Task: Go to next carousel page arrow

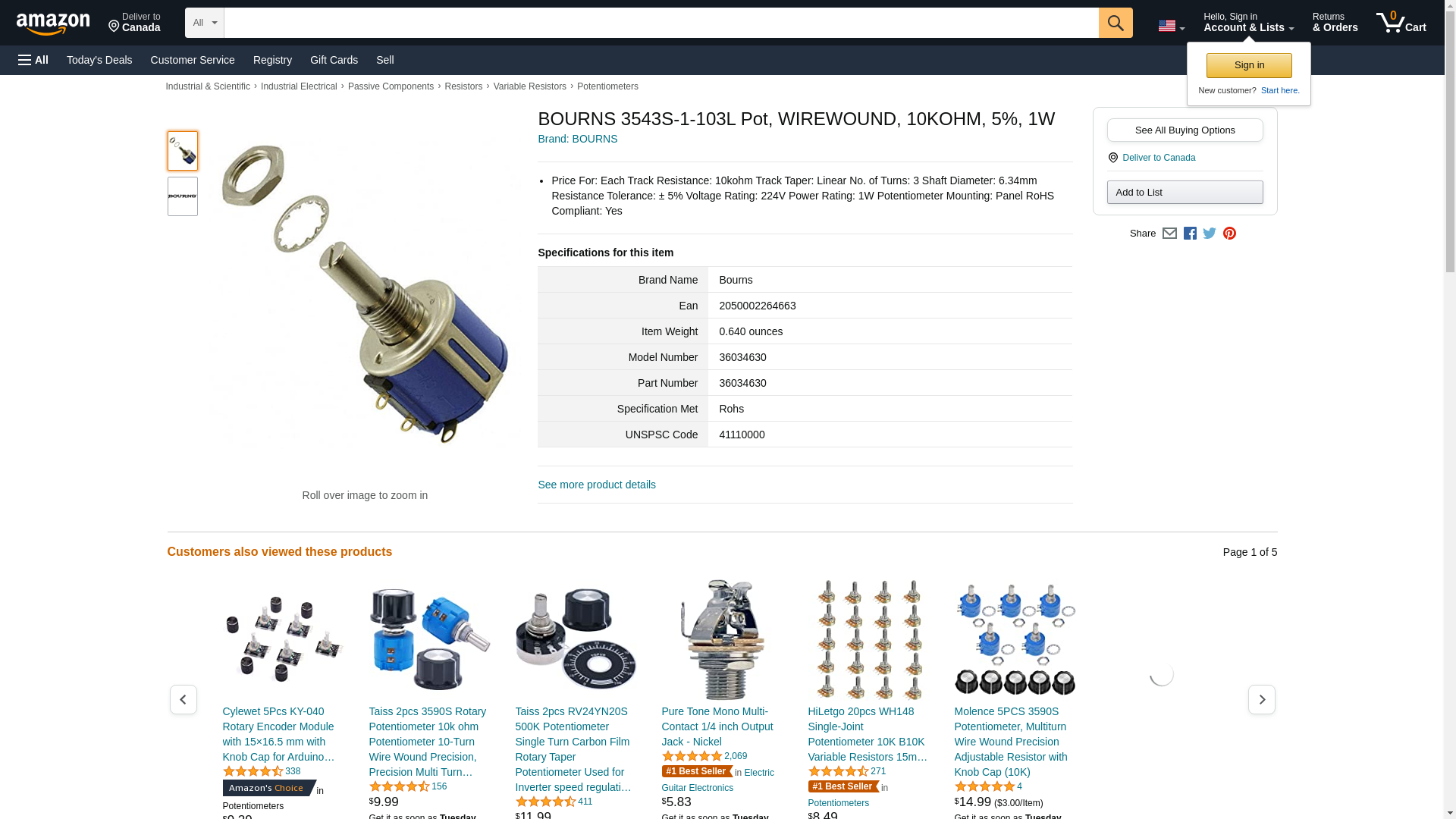Action: click(1261, 699)
